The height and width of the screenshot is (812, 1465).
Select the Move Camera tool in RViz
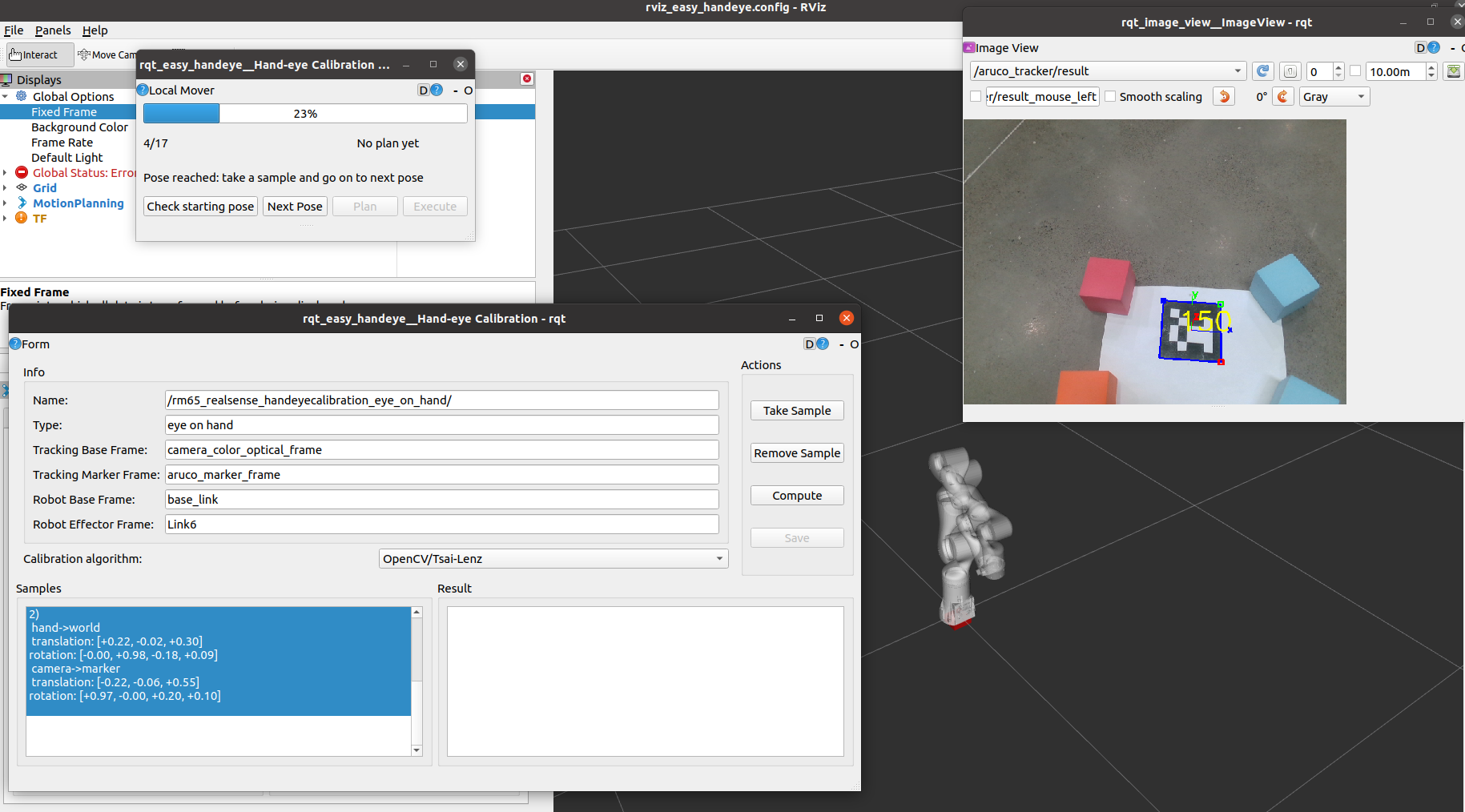(107, 54)
